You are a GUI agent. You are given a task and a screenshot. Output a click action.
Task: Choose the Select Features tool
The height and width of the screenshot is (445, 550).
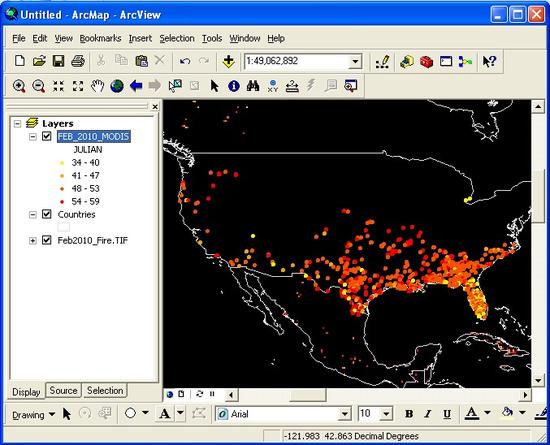[175, 86]
